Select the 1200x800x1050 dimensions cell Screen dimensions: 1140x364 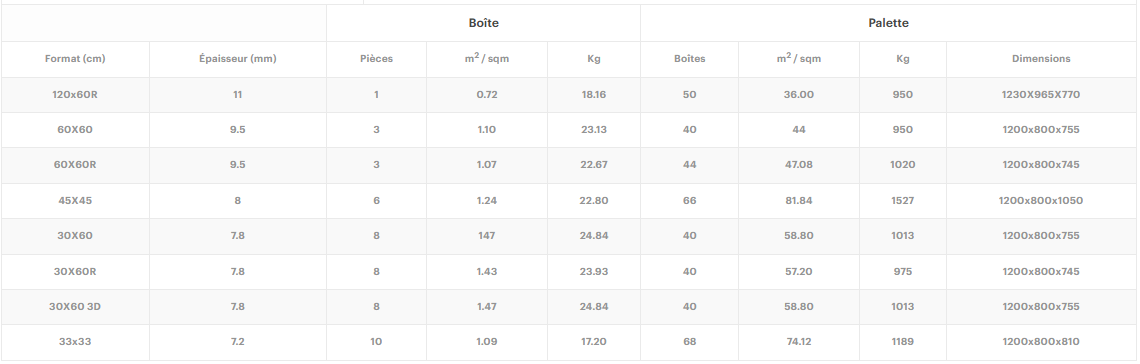(x=1041, y=201)
